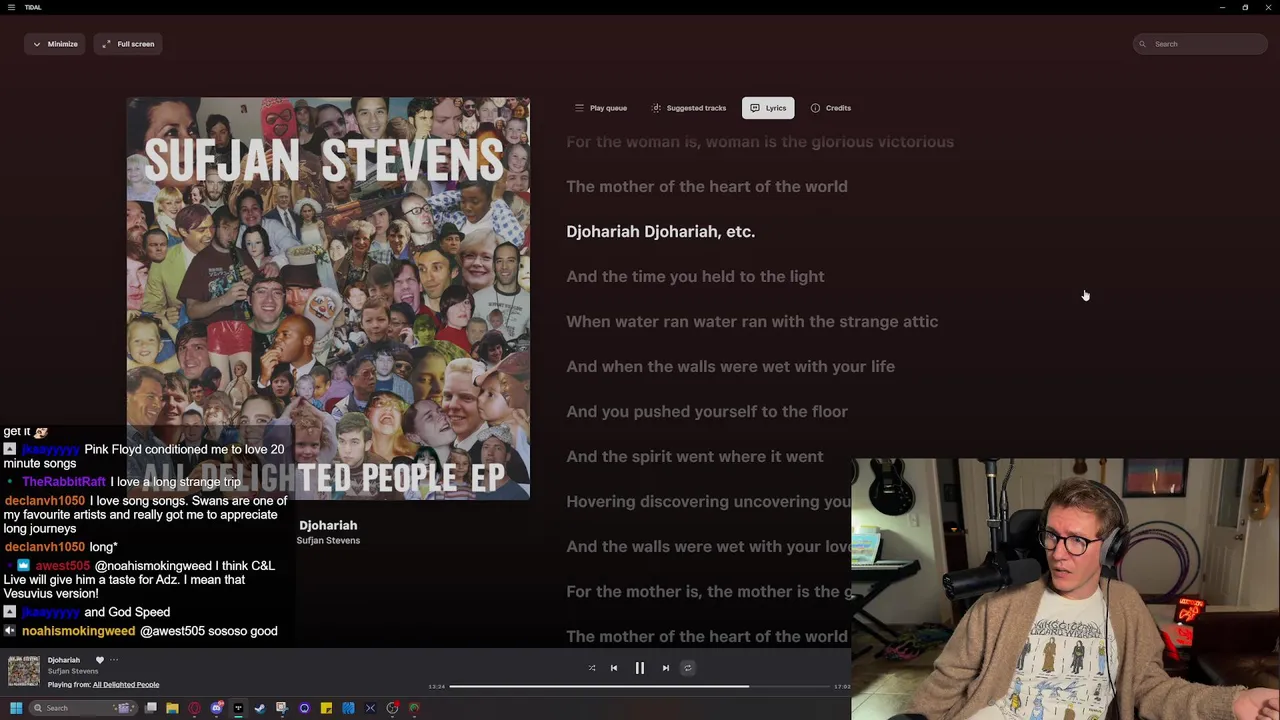
Task: Toggle repeat mode in player bar
Action: pyautogui.click(x=687, y=668)
